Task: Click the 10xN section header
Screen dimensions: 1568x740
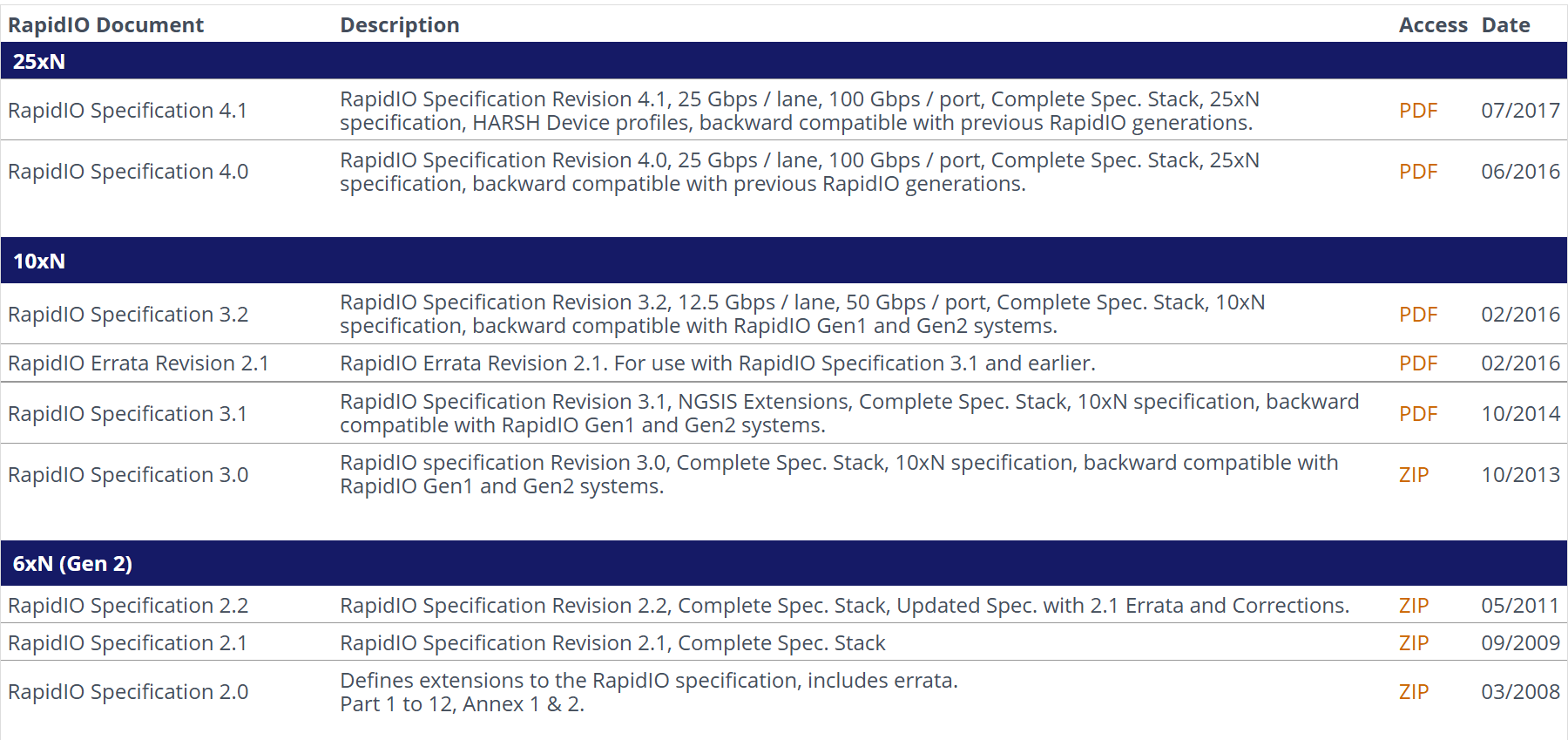Action: click(x=39, y=261)
